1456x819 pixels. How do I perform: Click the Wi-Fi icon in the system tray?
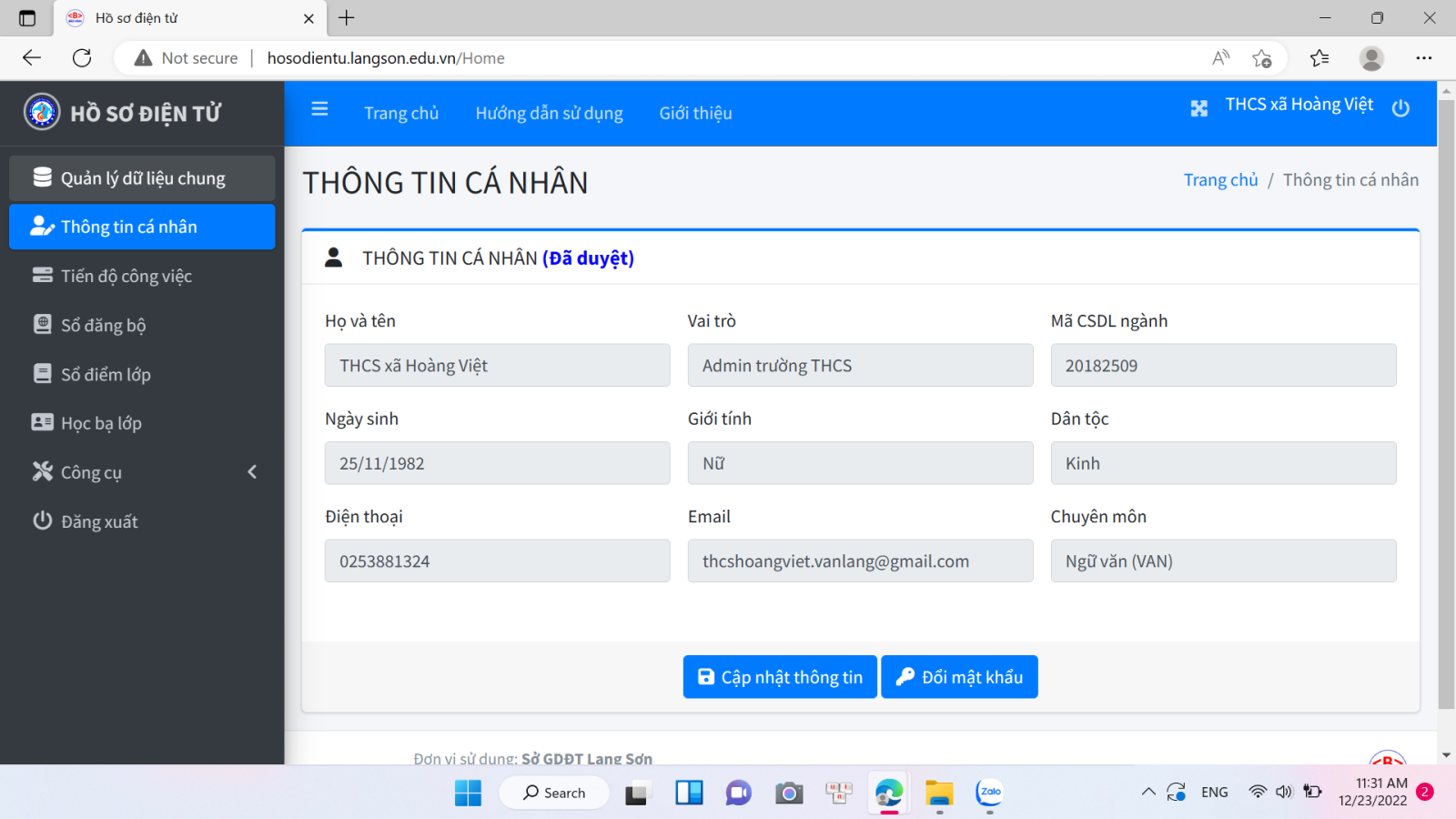[1258, 792]
